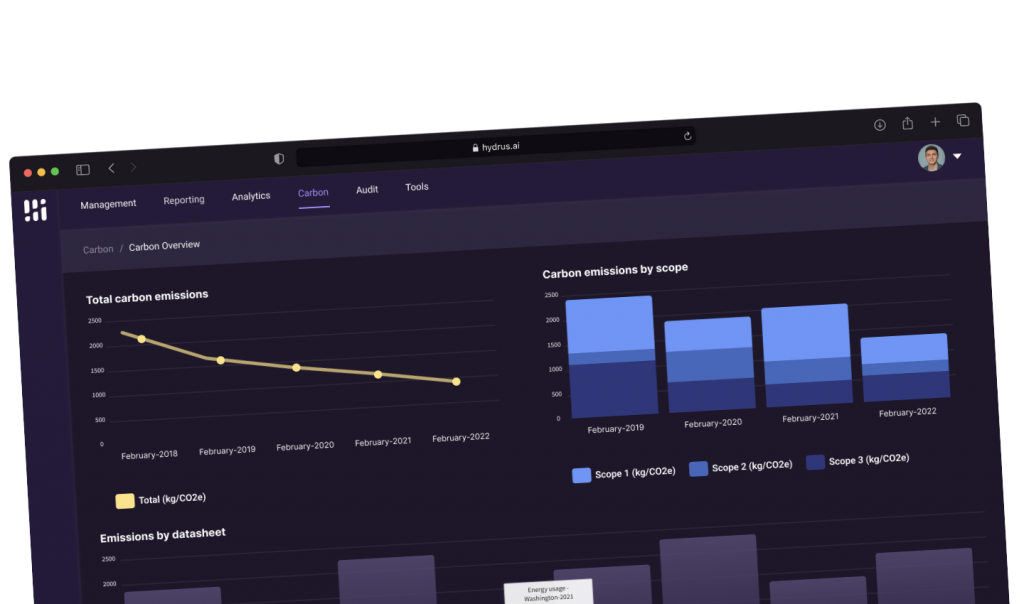Expand the account dropdown arrow
Viewport: 1024px width, 604px height.
957,156
